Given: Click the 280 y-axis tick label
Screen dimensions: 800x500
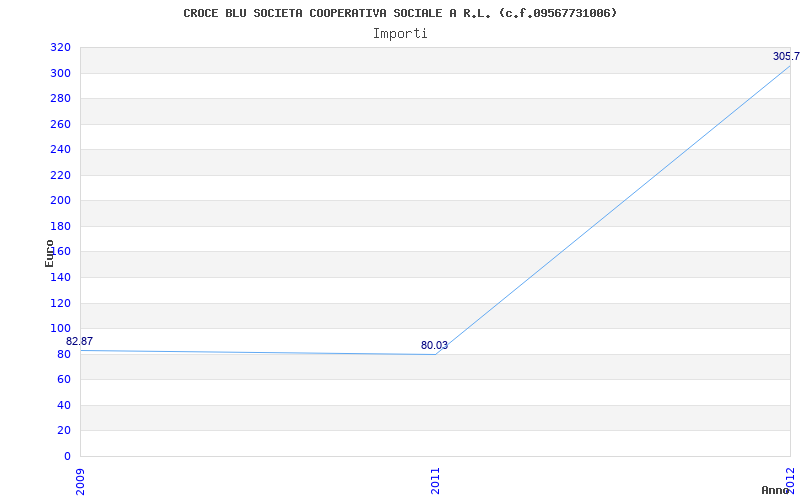Looking at the screenshot, I should (60, 99).
